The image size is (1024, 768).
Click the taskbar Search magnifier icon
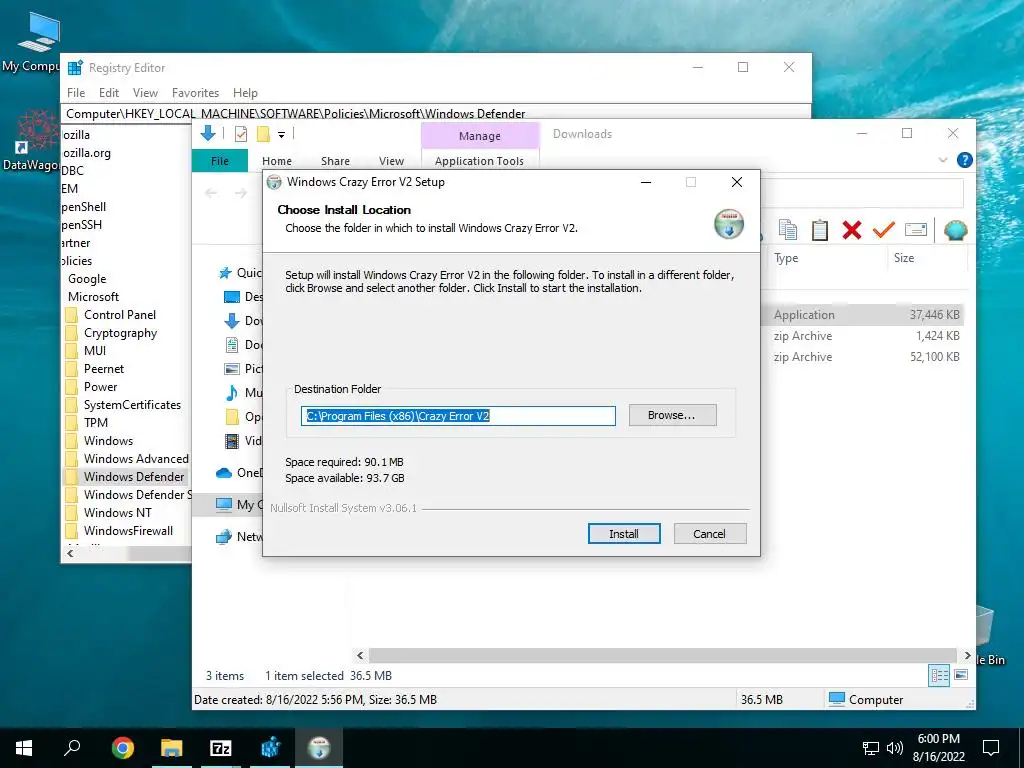[72, 748]
